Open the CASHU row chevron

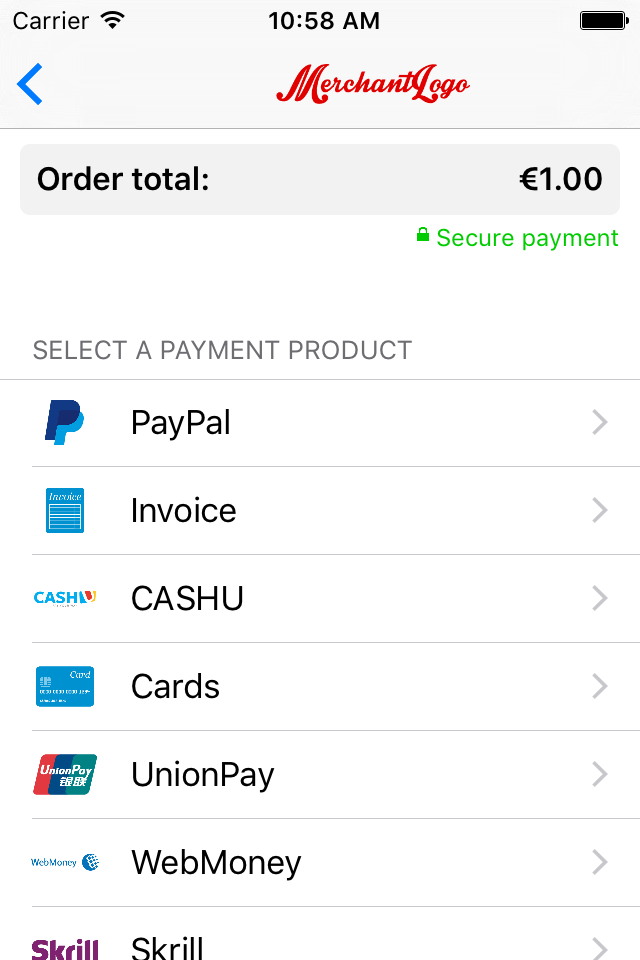[x=600, y=599]
